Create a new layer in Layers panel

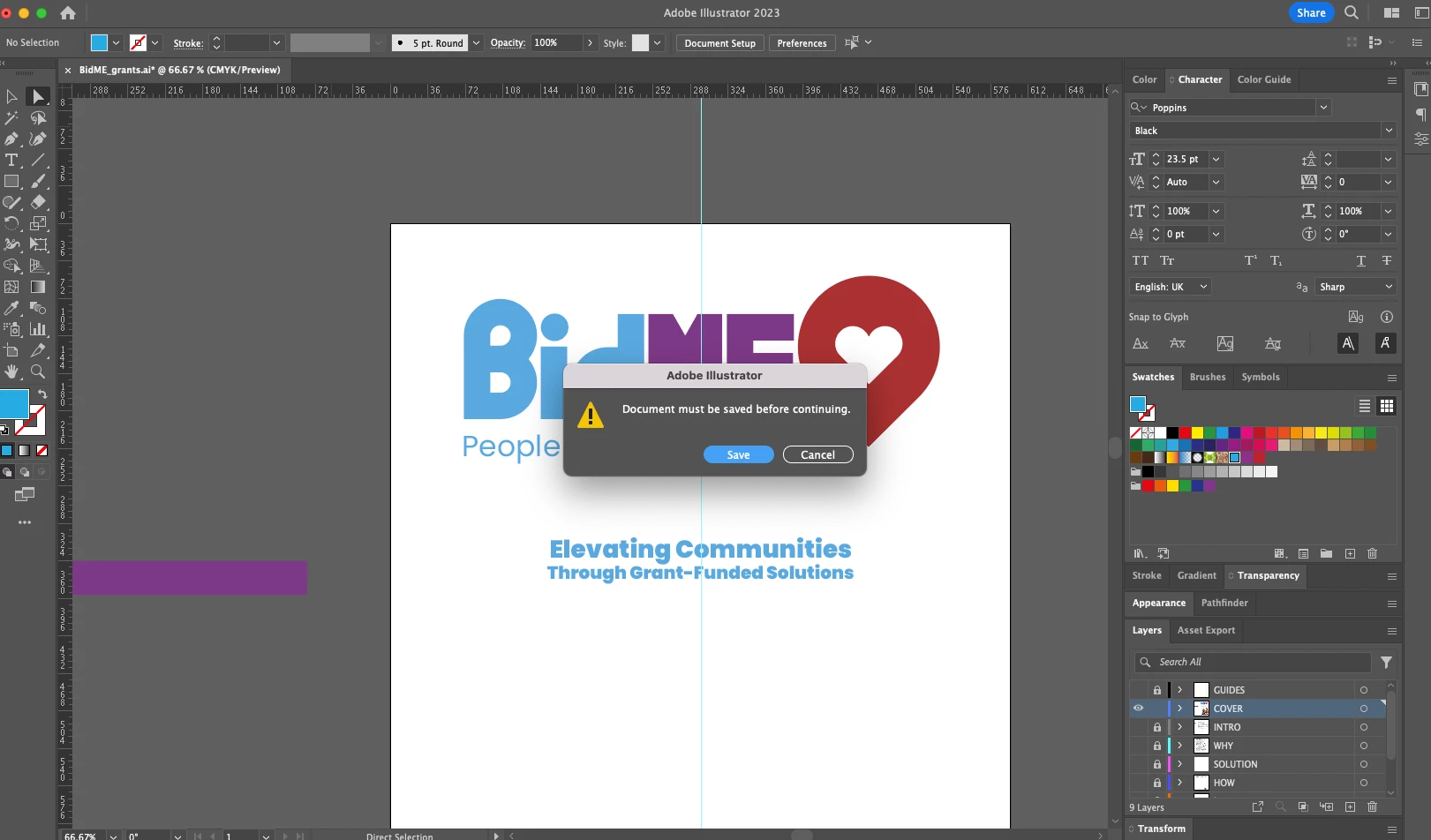1350,806
